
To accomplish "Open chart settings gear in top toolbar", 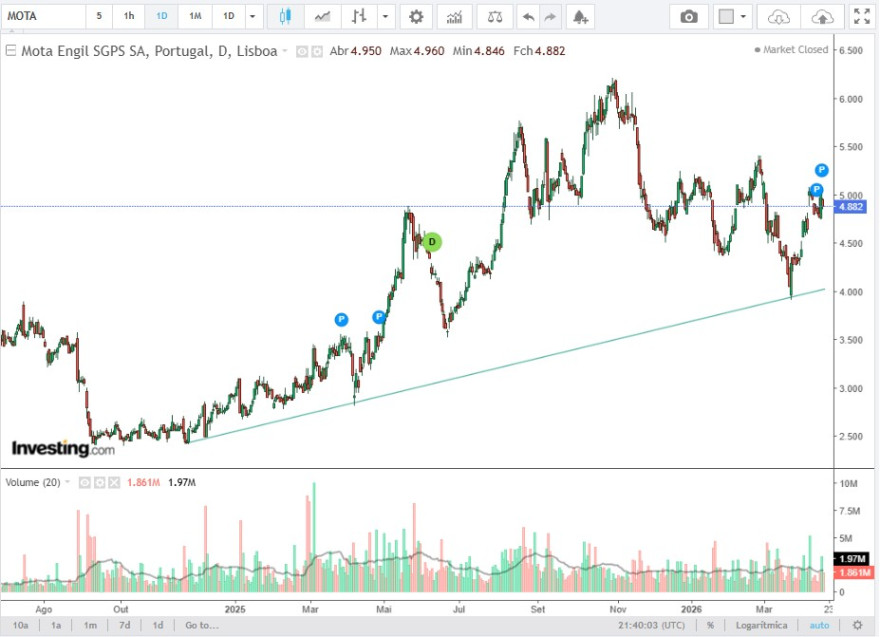I will [x=416, y=16].
